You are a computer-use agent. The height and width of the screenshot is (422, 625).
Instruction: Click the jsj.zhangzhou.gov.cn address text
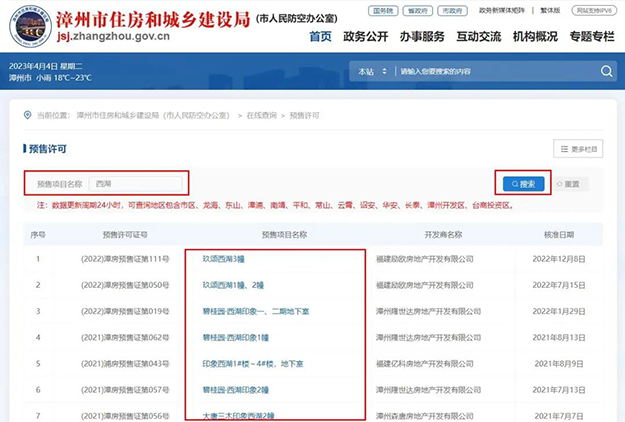click(113, 36)
